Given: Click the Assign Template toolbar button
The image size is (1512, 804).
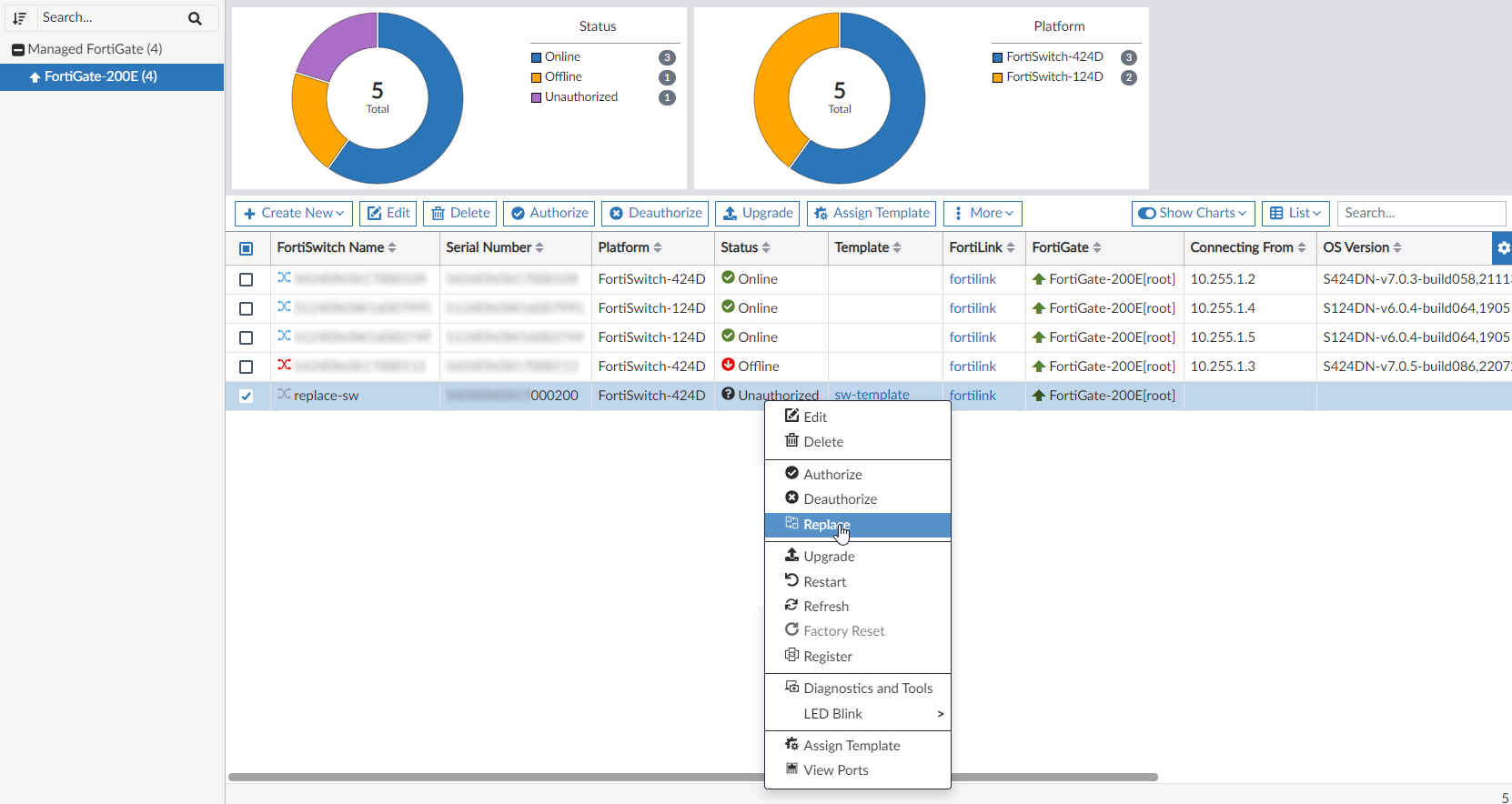Looking at the screenshot, I should pyautogui.click(x=872, y=213).
